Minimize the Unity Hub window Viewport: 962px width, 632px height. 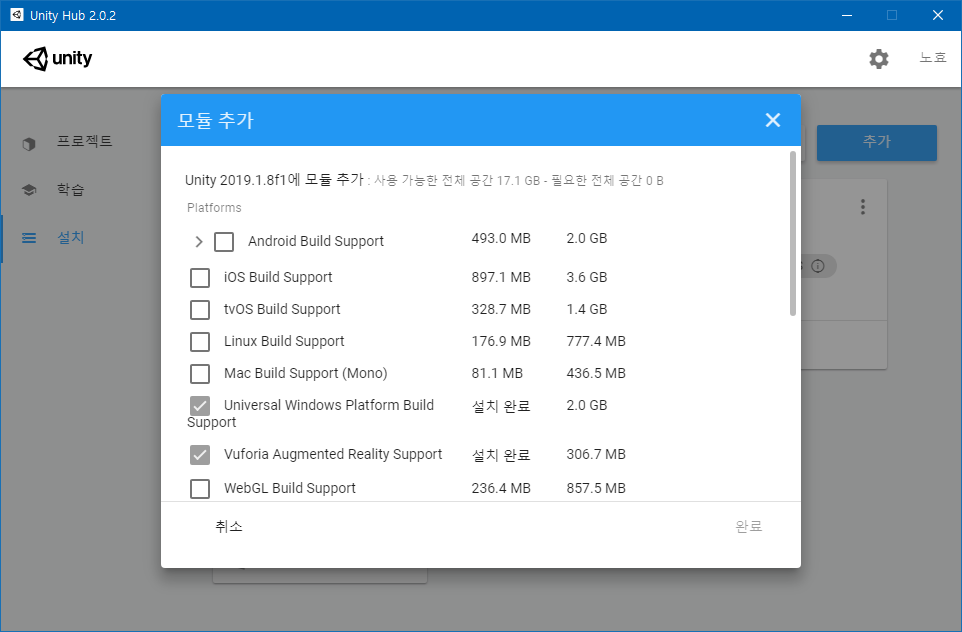point(847,15)
